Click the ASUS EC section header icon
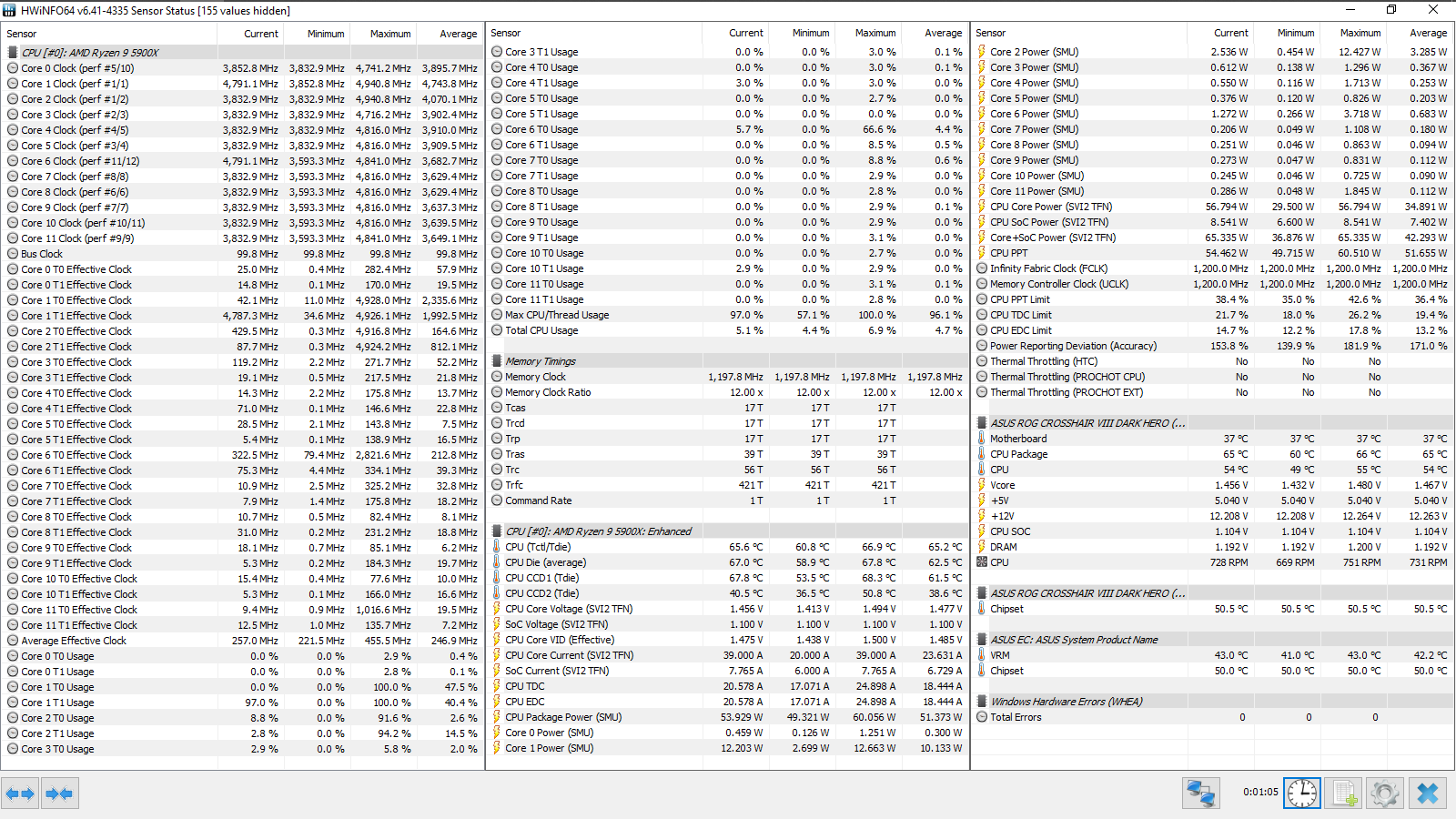 [982, 640]
